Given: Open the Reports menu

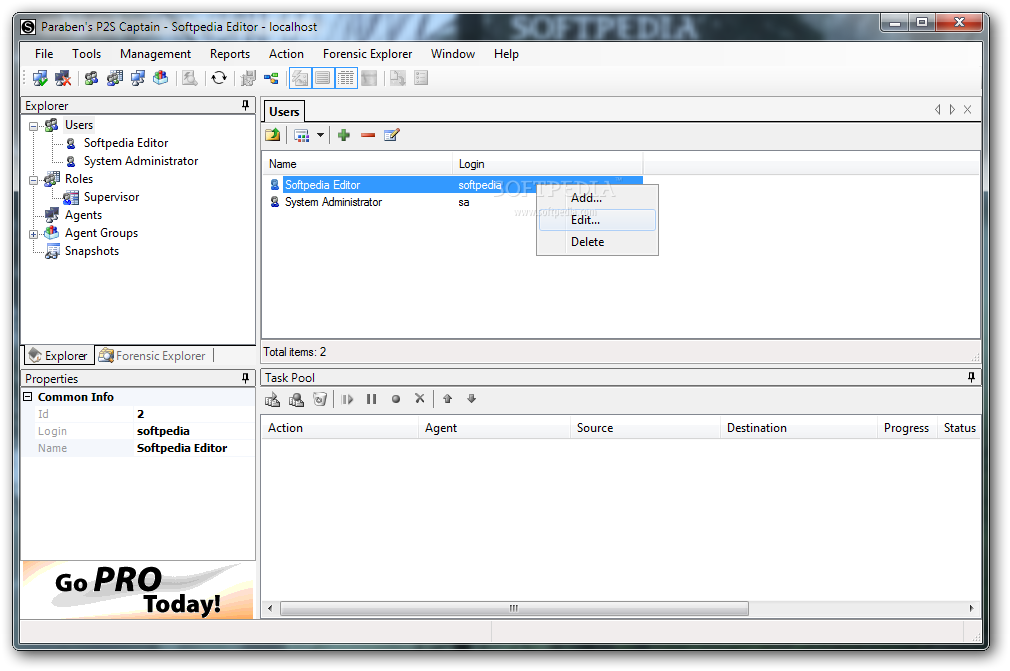Looking at the screenshot, I should [229, 54].
